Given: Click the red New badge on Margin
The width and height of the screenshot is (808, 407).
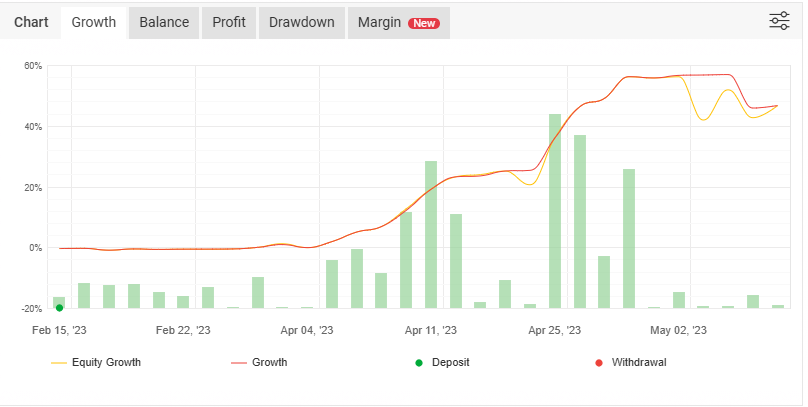Looking at the screenshot, I should (x=424, y=23).
